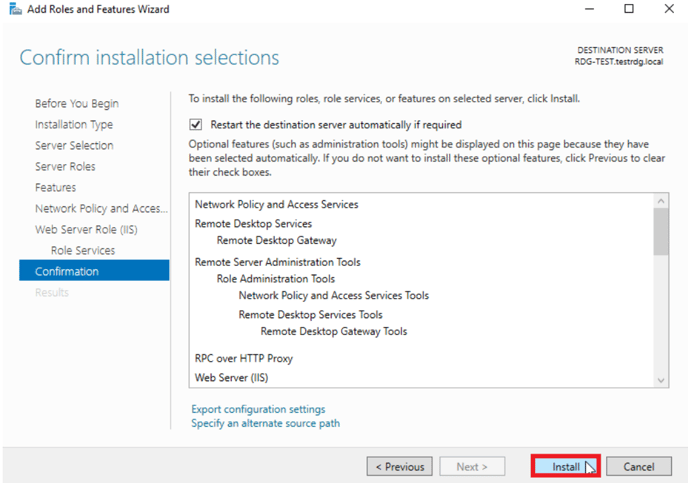Viewport: 688px width, 483px height.
Task: Go to Before You Begin step
Action: [x=77, y=104]
